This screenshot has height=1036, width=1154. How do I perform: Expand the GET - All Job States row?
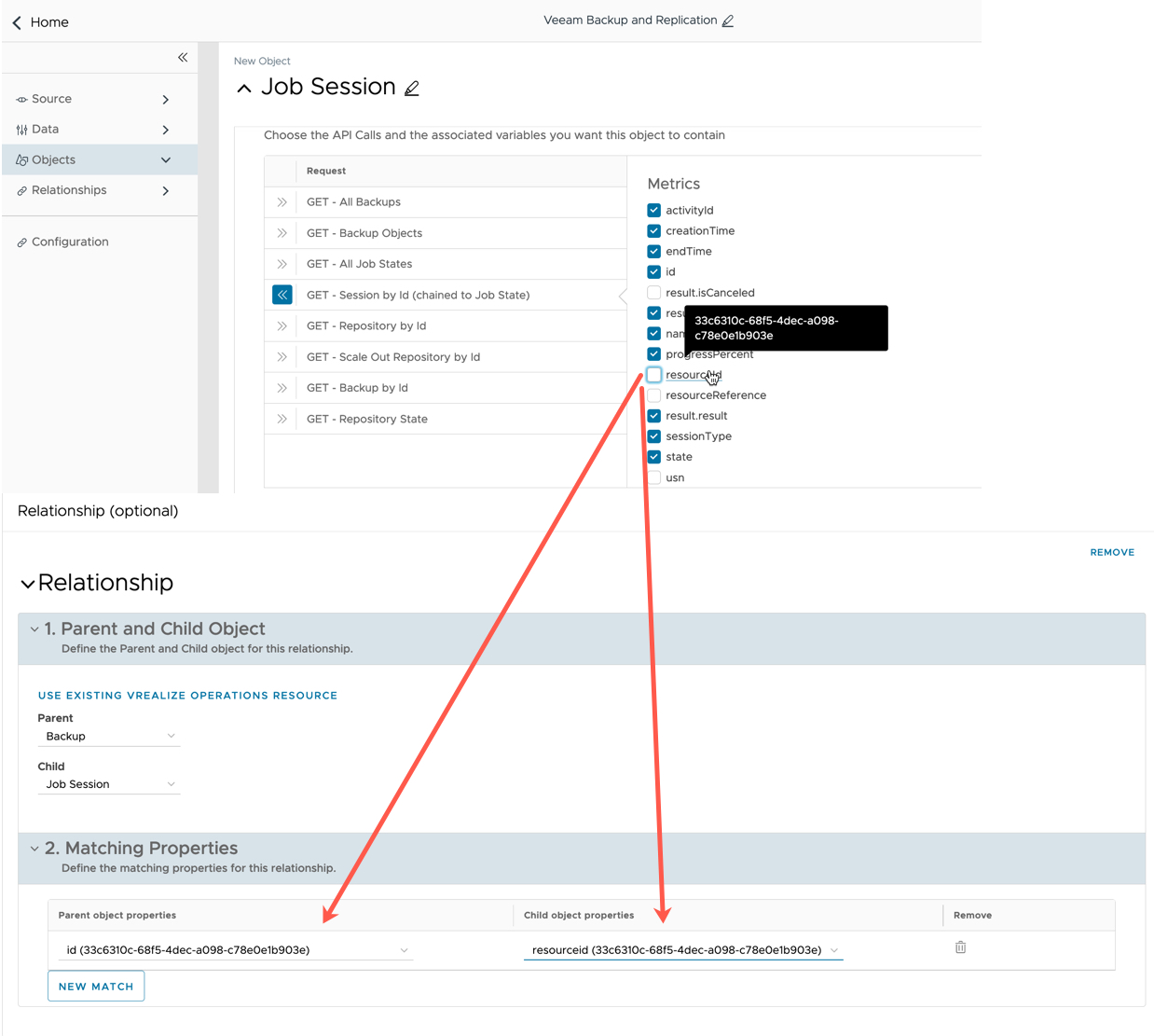coord(282,264)
